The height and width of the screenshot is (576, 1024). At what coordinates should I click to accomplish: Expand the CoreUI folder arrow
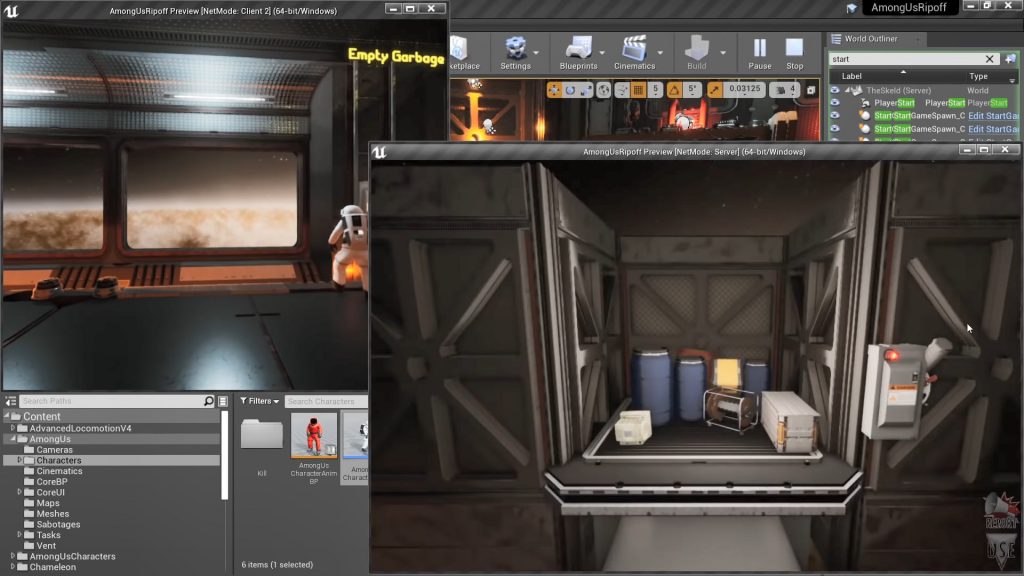[x=20, y=492]
